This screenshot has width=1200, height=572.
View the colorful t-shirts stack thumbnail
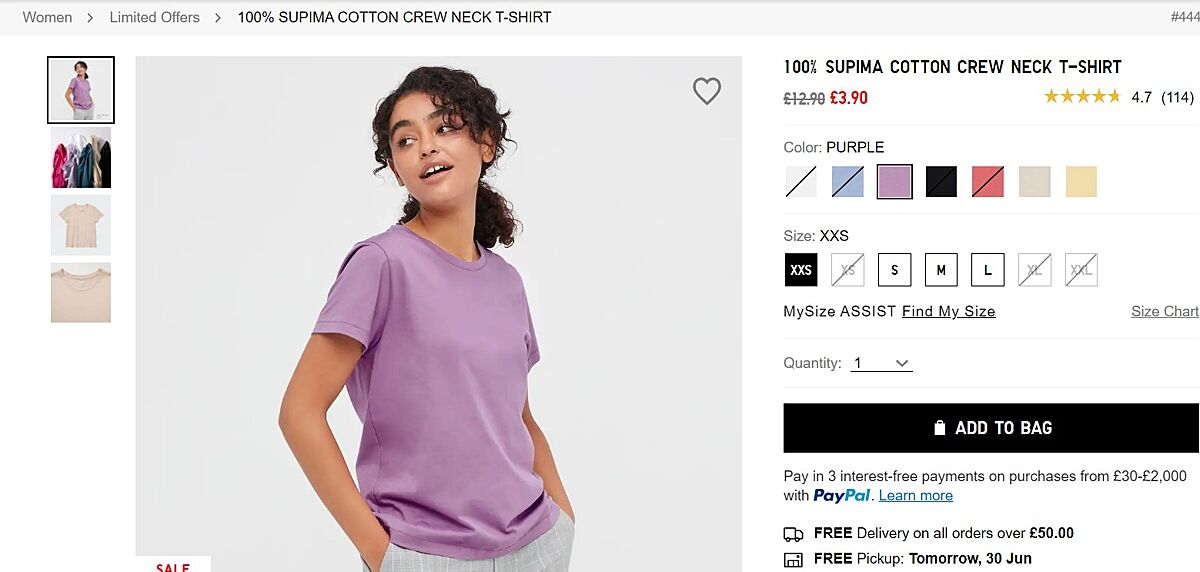click(x=81, y=158)
